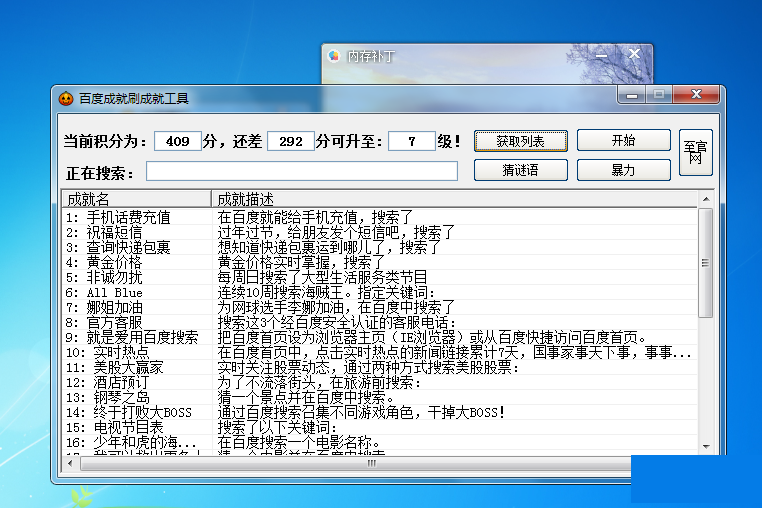
Task: Close the 内存补丁 window
Action: tap(634, 54)
